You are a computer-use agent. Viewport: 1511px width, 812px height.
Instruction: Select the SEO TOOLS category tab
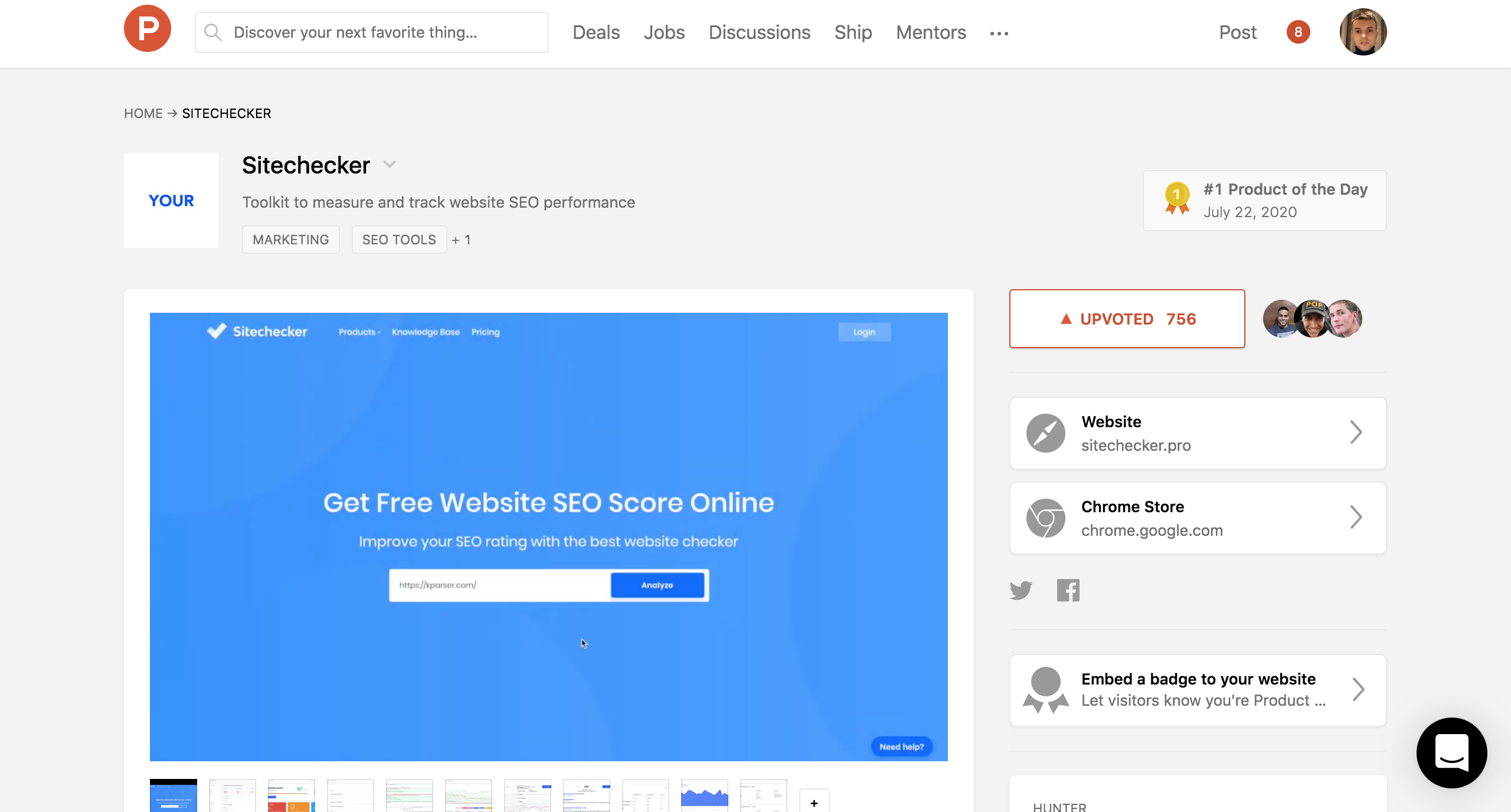tap(400, 239)
